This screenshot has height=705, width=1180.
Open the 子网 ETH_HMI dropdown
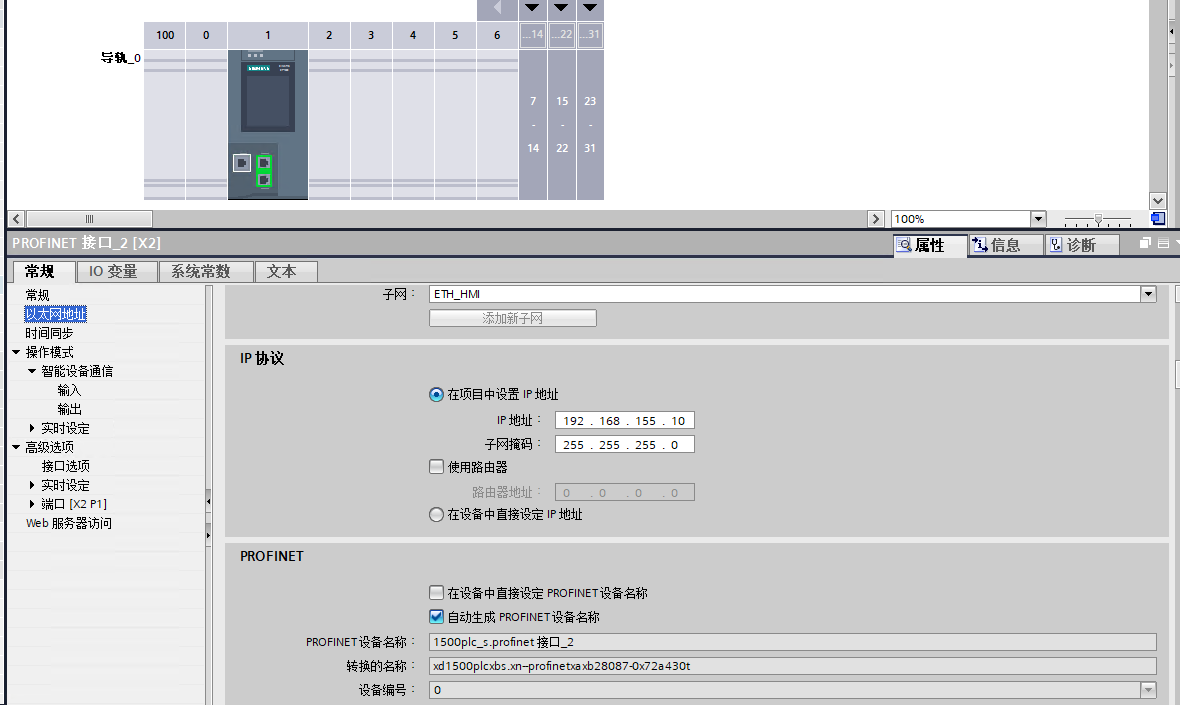(x=1148, y=294)
